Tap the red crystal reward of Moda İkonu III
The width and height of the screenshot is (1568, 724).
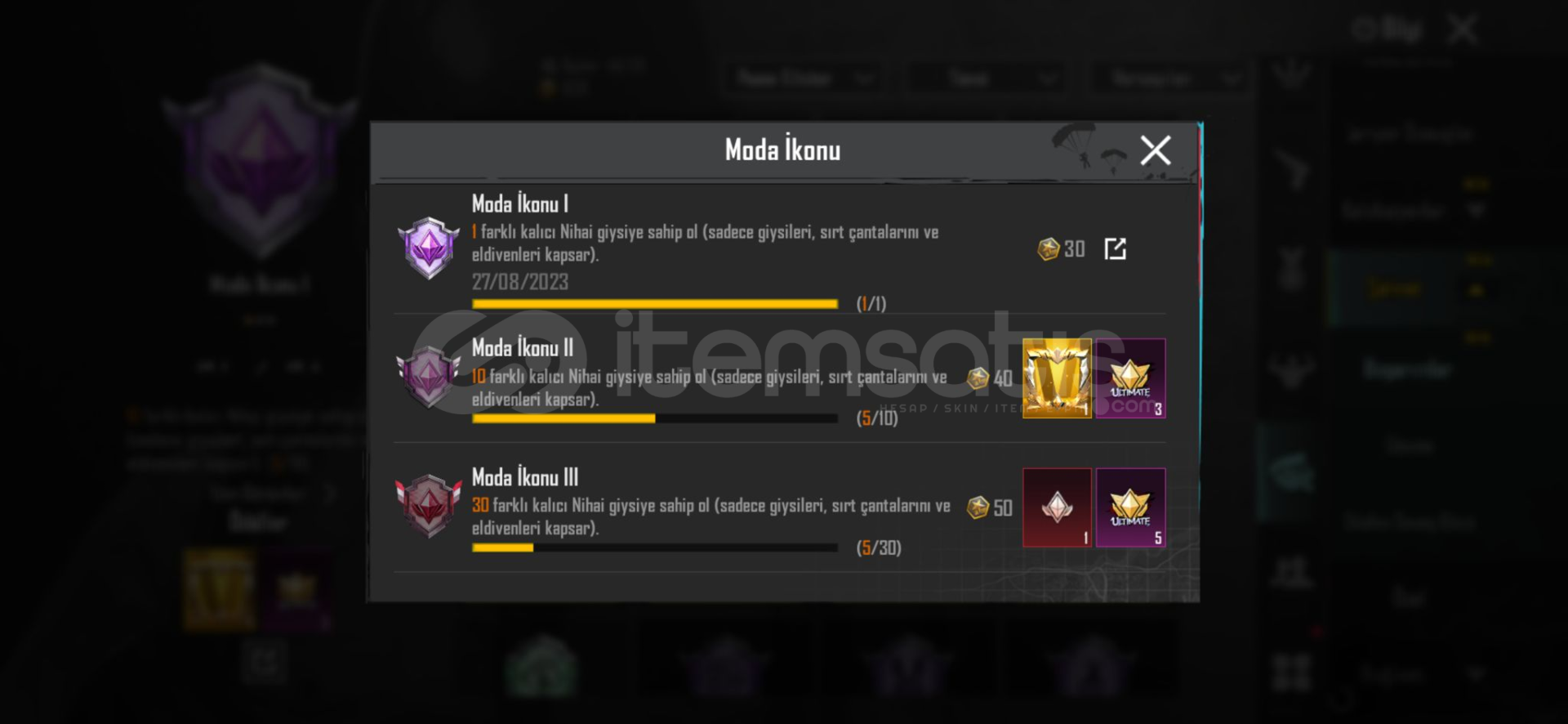1057,507
